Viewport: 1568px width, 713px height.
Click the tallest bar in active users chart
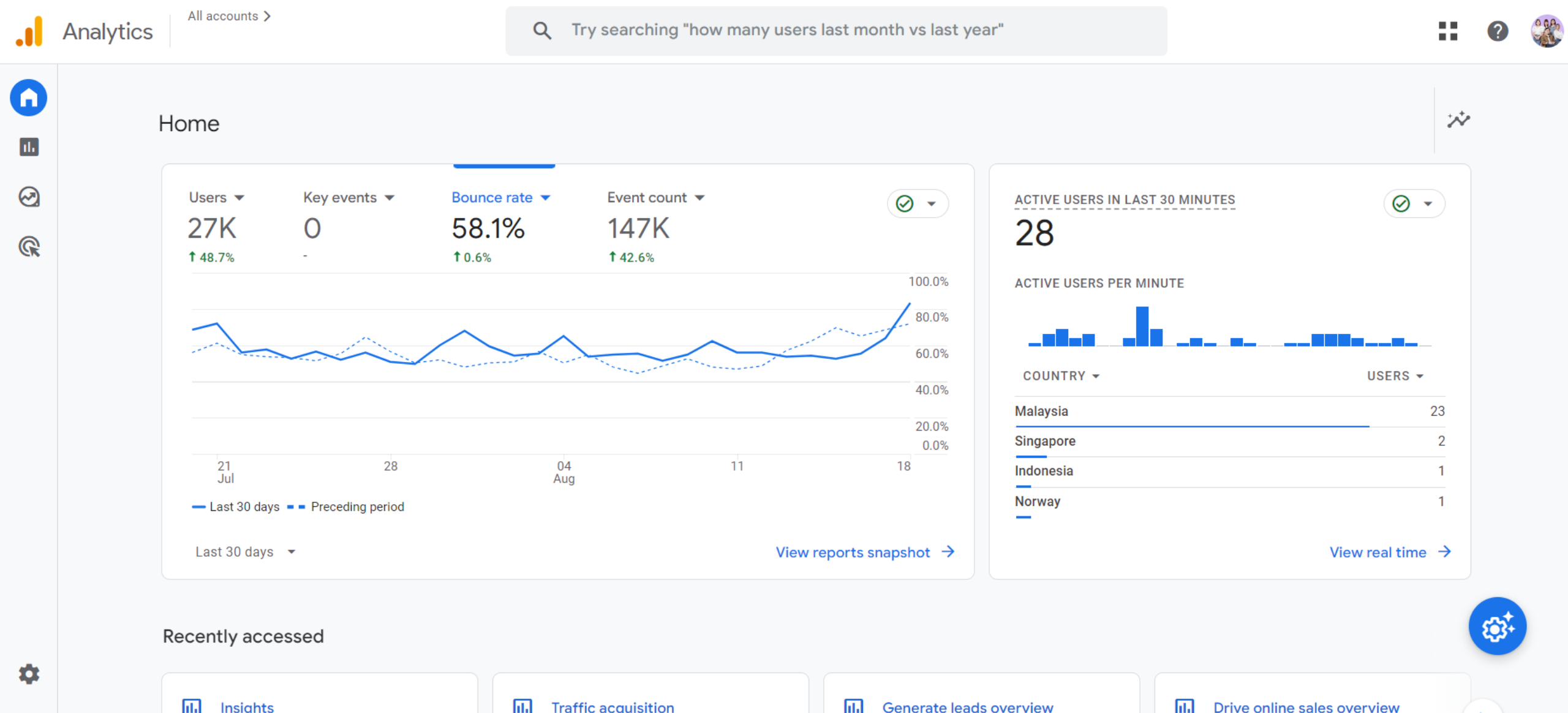1142,326
